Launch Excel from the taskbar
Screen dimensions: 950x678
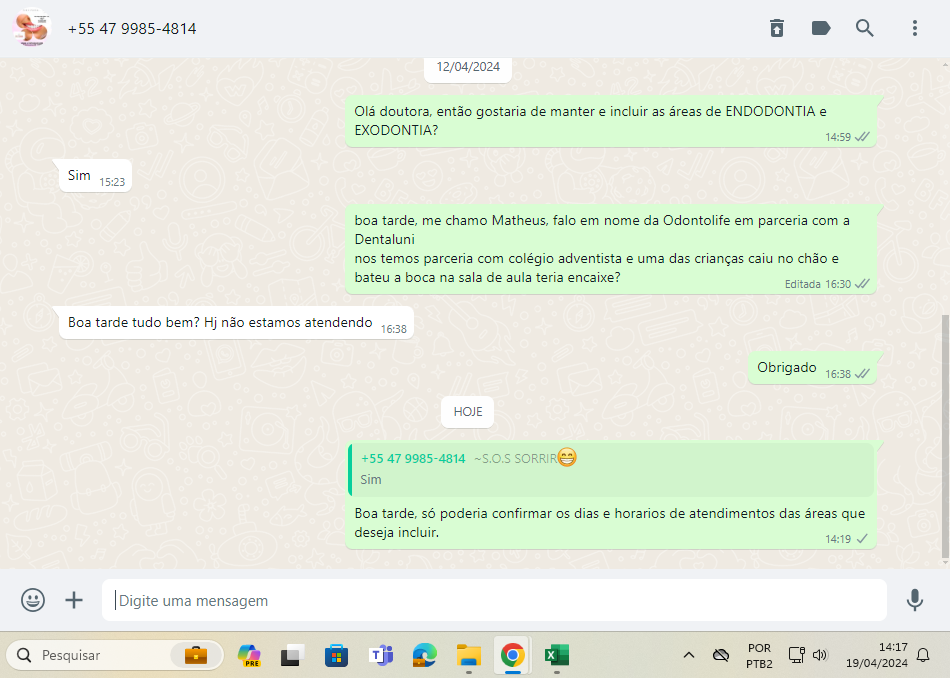[556, 656]
